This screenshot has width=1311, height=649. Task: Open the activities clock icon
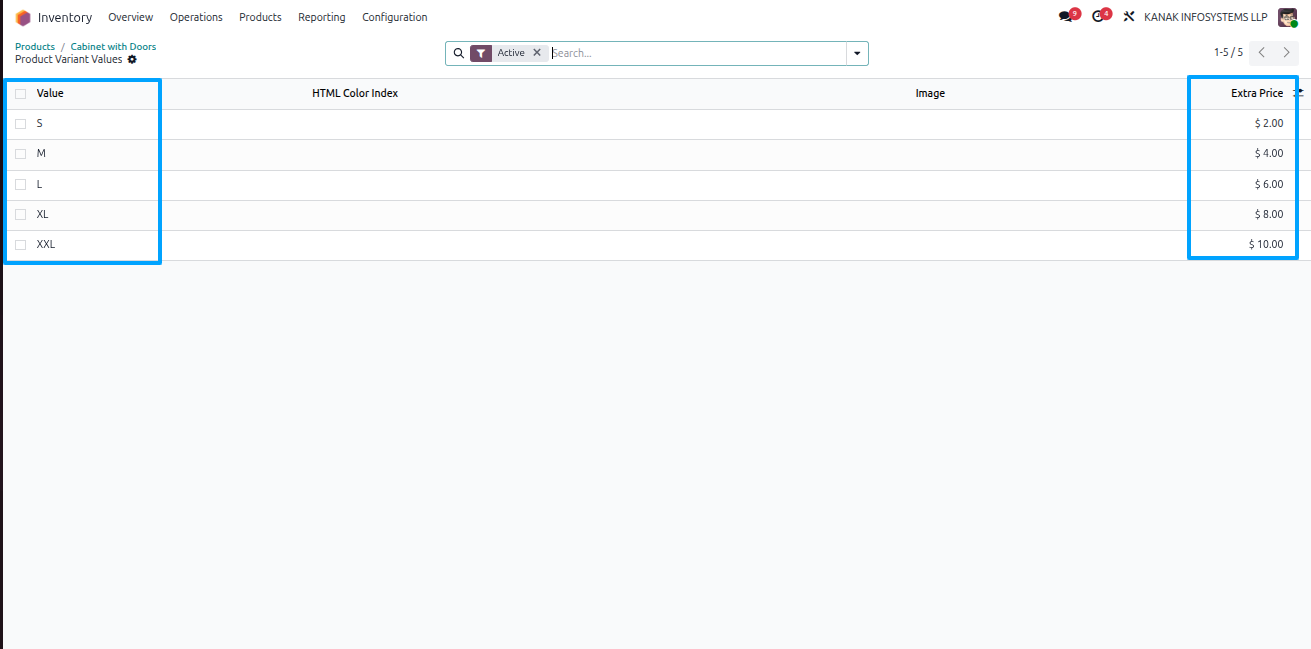[1098, 17]
